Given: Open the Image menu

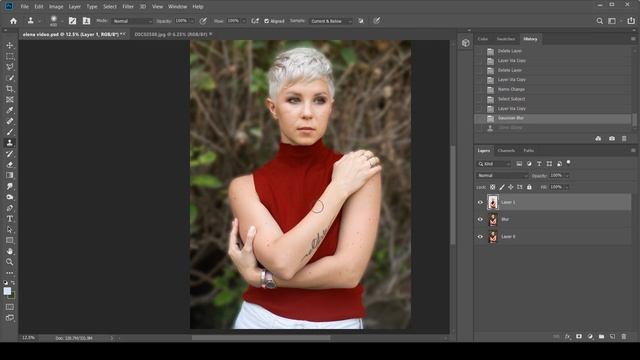Looking at the screenshot, I should tap(56, 7).
